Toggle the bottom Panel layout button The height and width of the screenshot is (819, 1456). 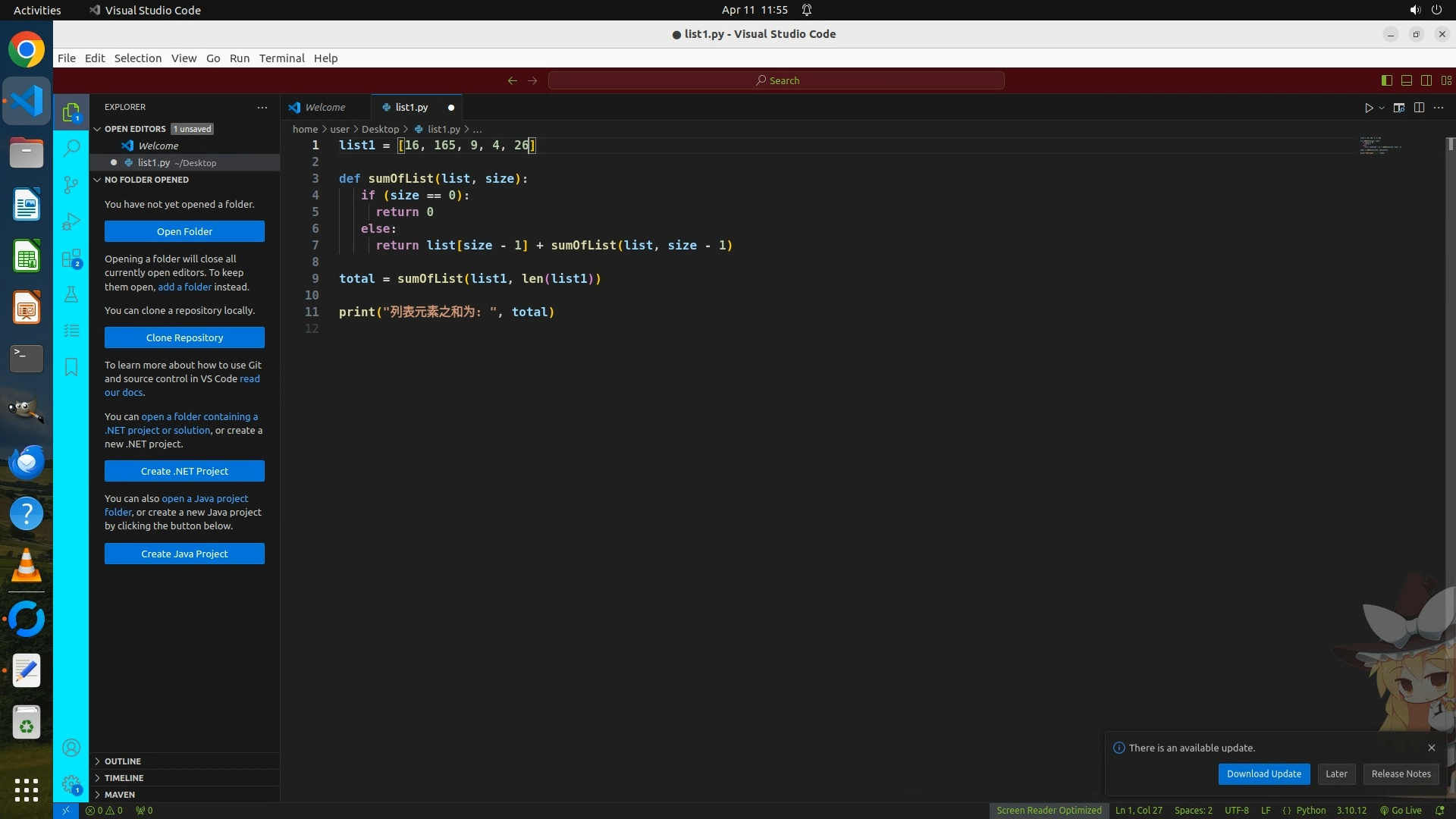[x=1406, y=80]
